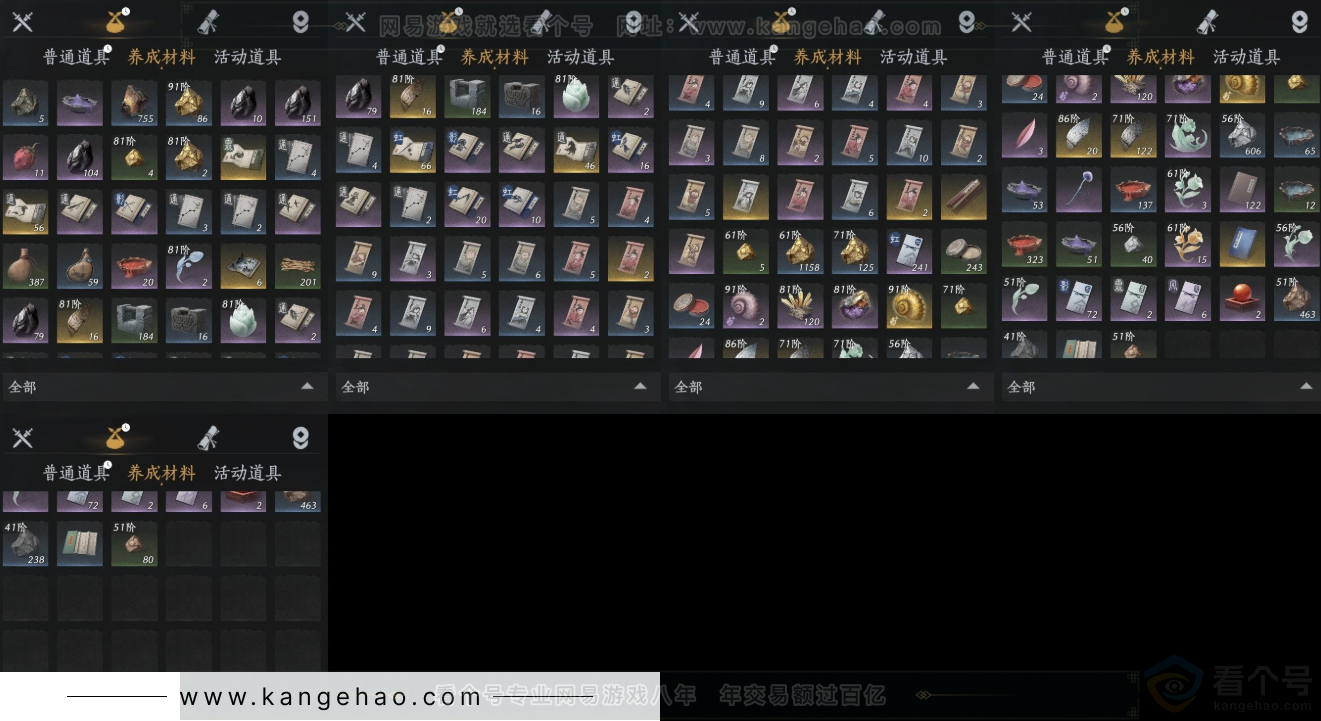Expand the 全部 filter in the second top panel

pos(497,386)
